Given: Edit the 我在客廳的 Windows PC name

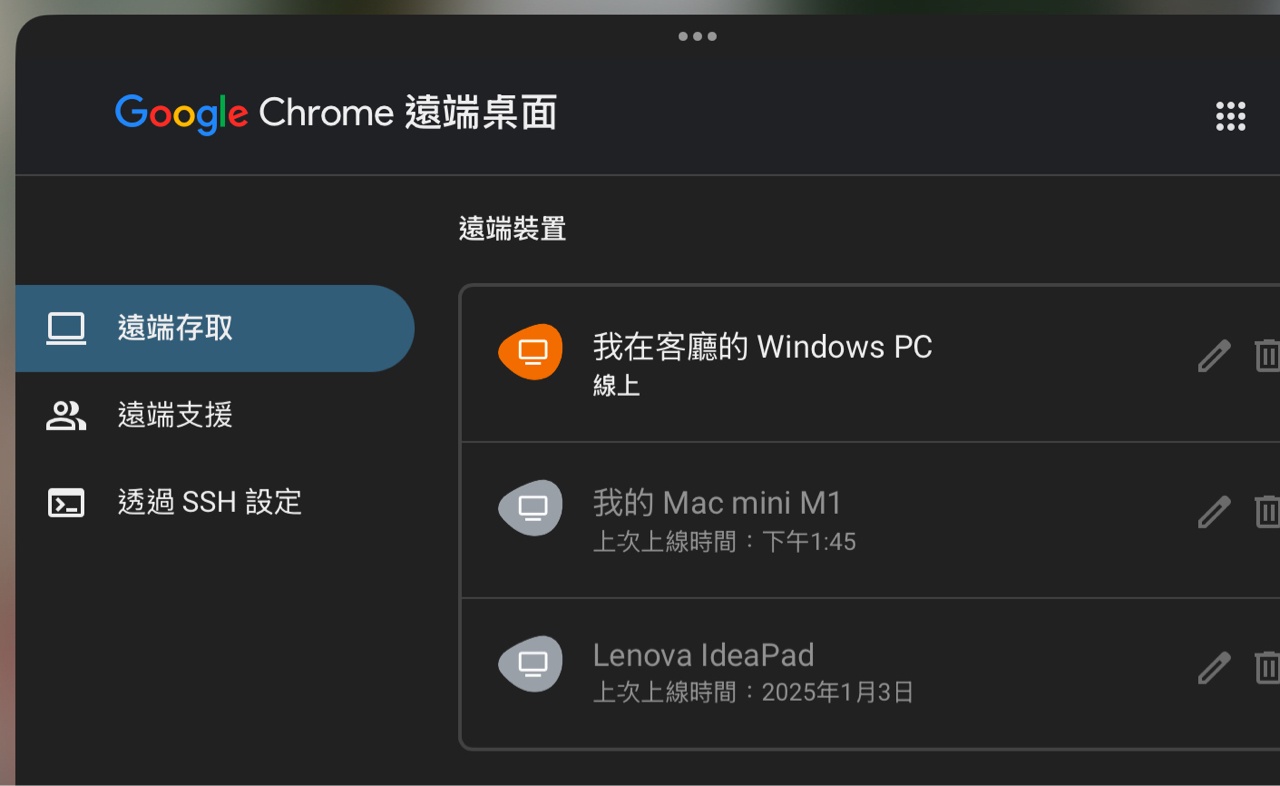Looking at the screenshot, I should 1214,355.
